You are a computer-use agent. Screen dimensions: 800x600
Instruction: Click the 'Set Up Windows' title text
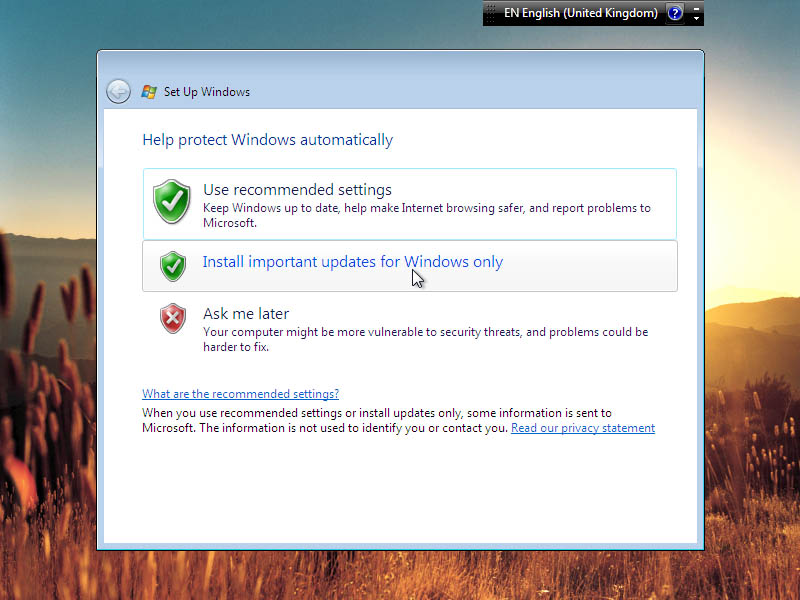click(x=207, y=92)
